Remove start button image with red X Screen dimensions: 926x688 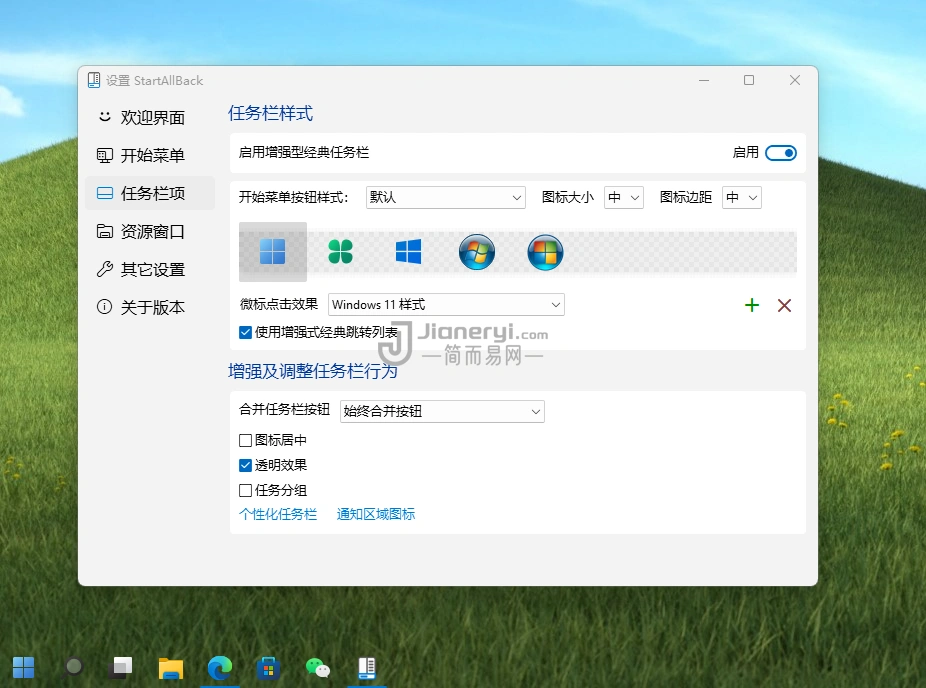tap(784, 305)
